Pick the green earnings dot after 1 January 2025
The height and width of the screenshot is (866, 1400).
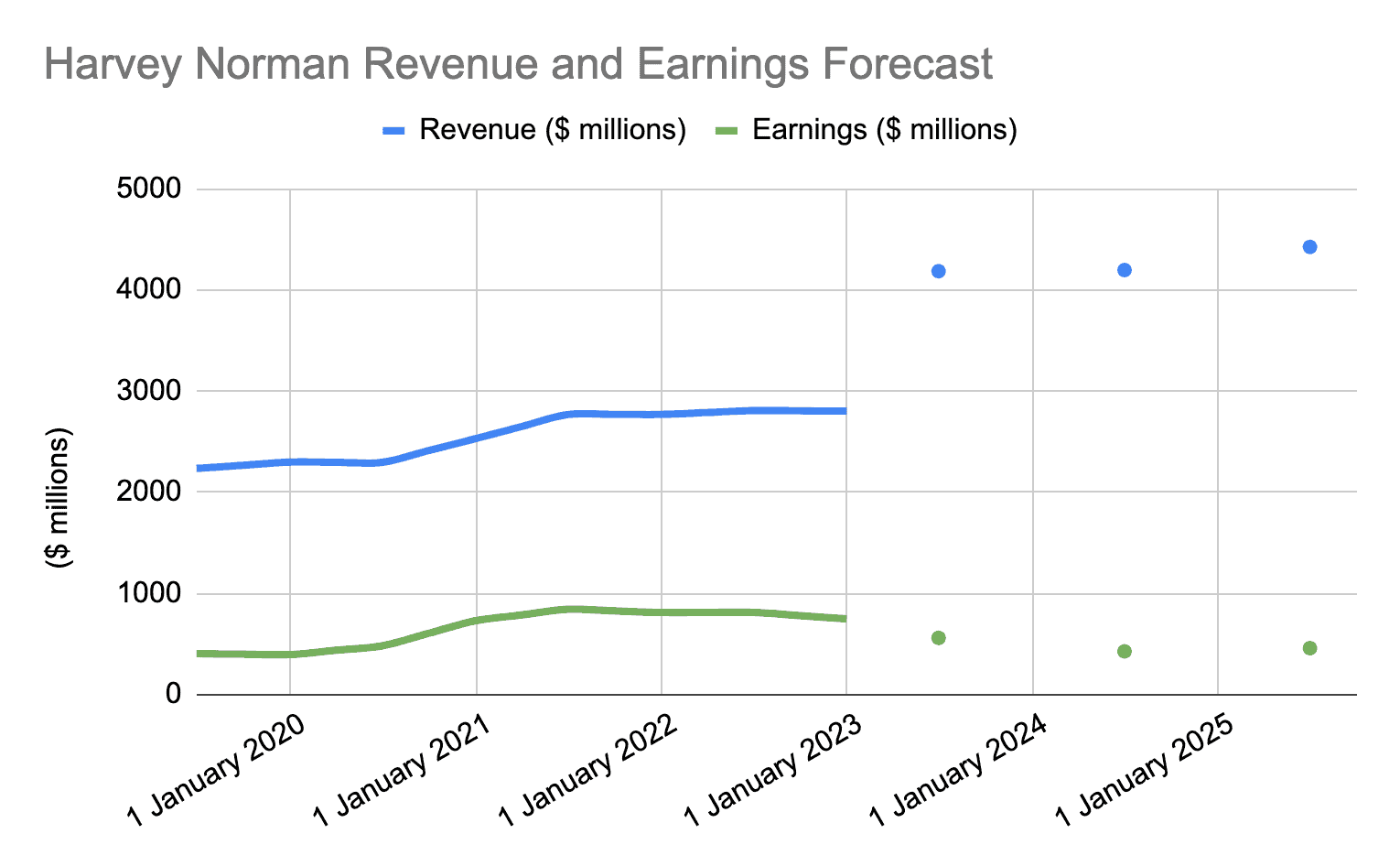(1309, 648)
